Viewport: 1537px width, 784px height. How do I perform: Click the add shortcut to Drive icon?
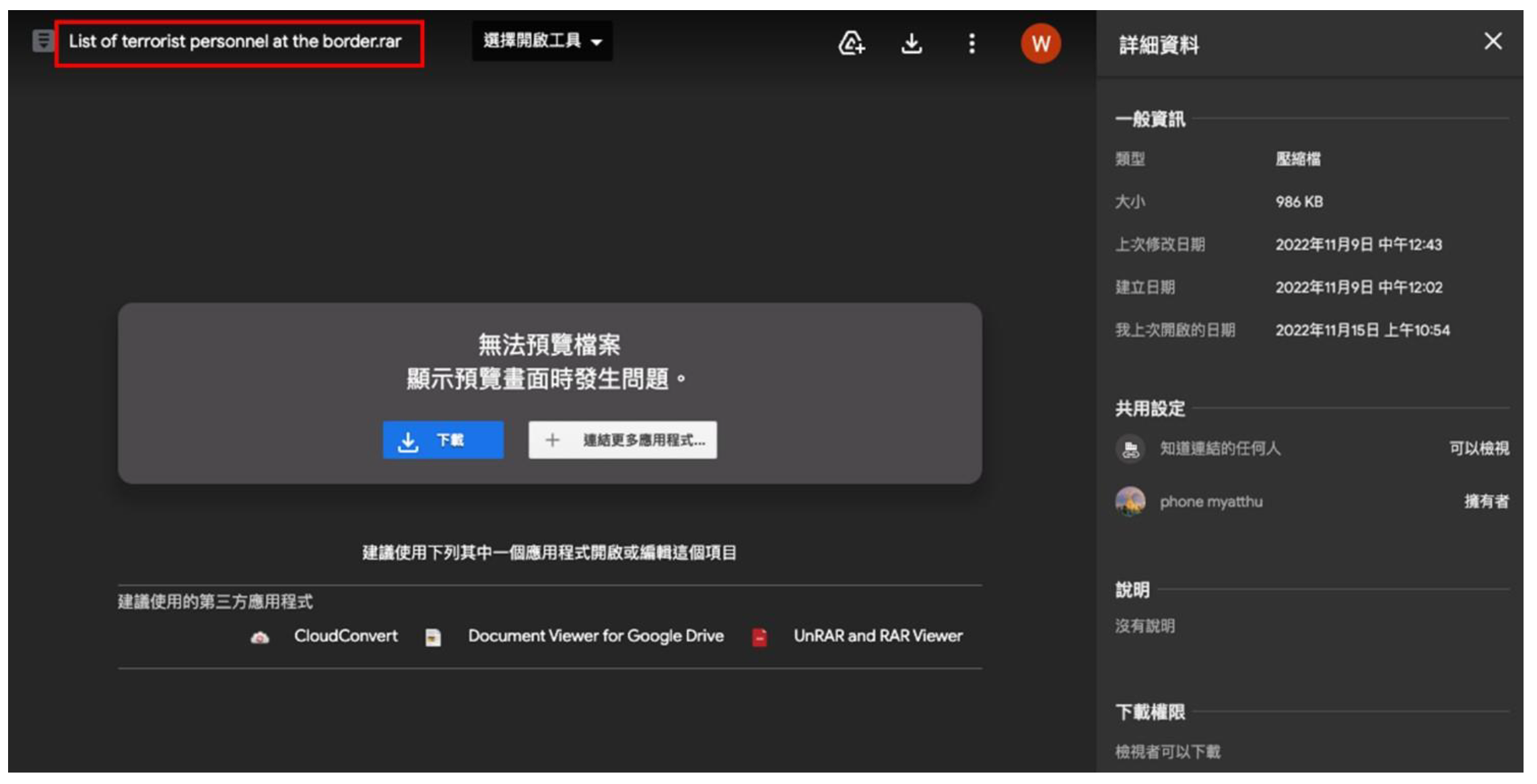[851, 44]
